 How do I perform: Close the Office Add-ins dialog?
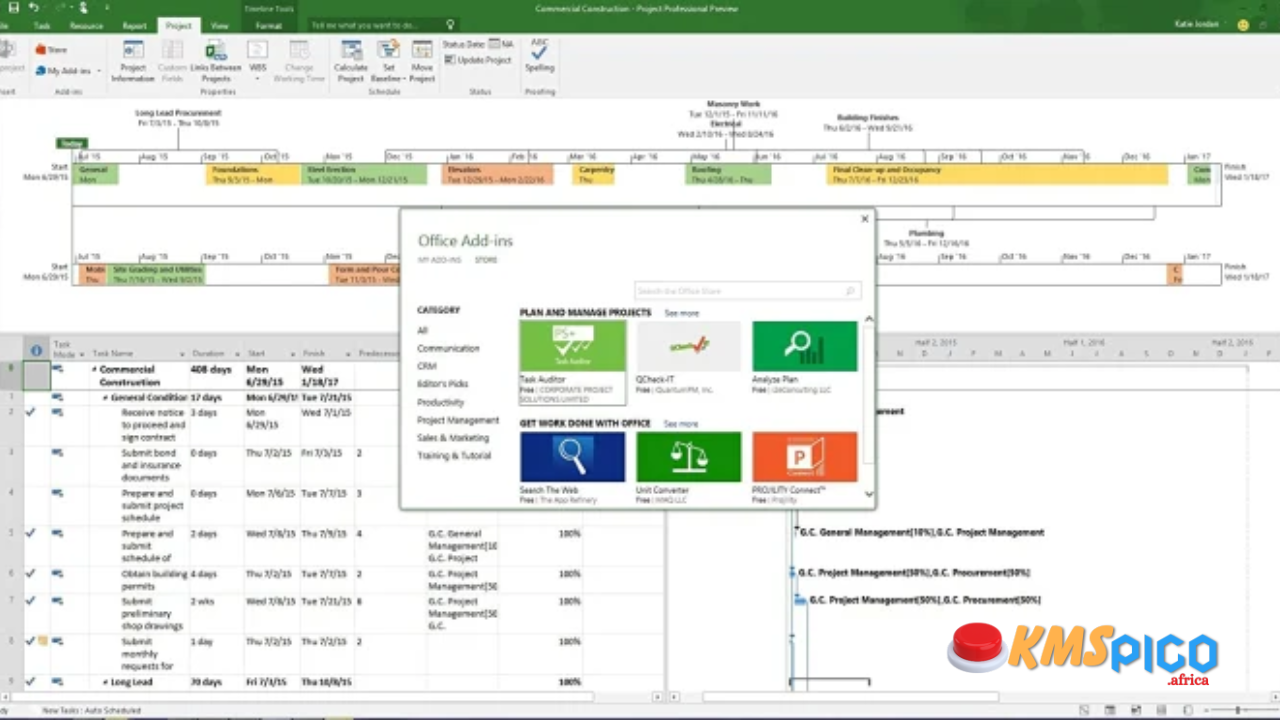[865, 219]
